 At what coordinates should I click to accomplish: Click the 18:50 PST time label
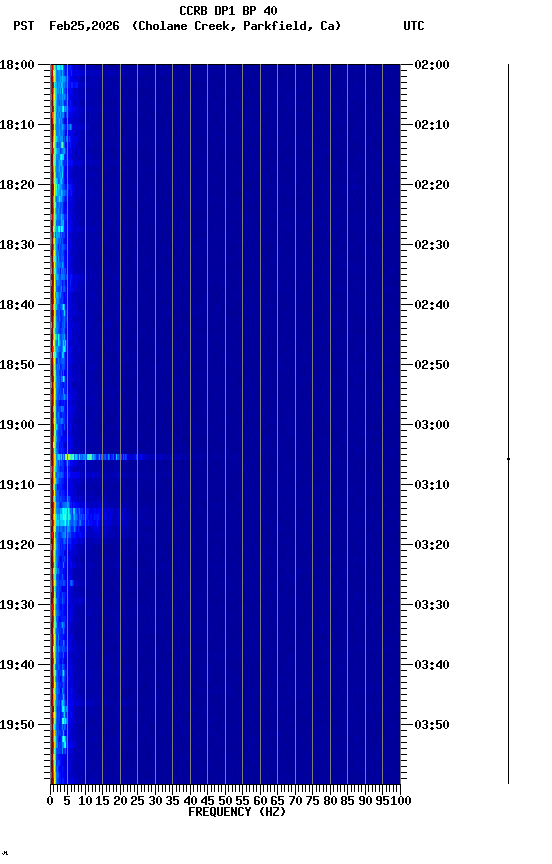17,365
